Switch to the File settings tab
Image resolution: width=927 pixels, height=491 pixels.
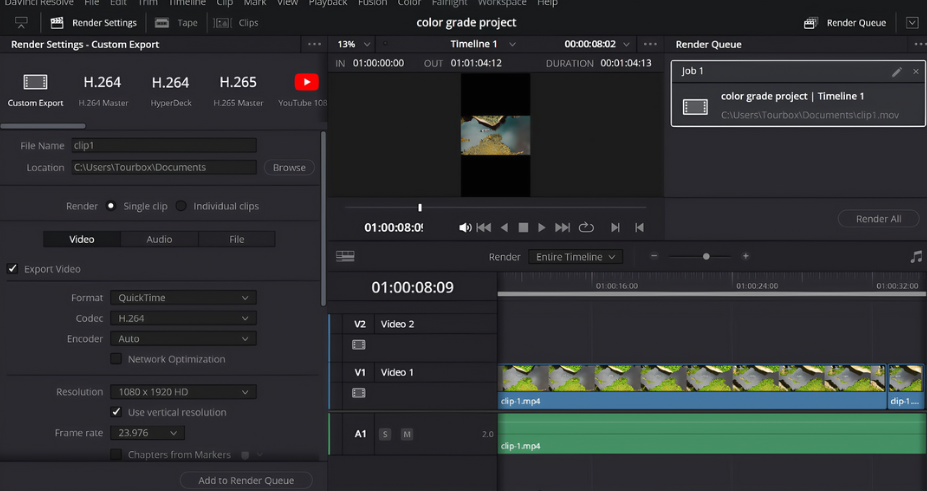[236, 239]
